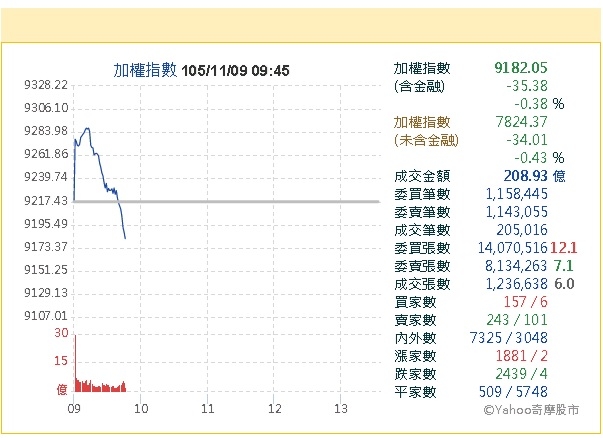Click the volume axis label 30
The image size is (603, 438).
point(61,333)
